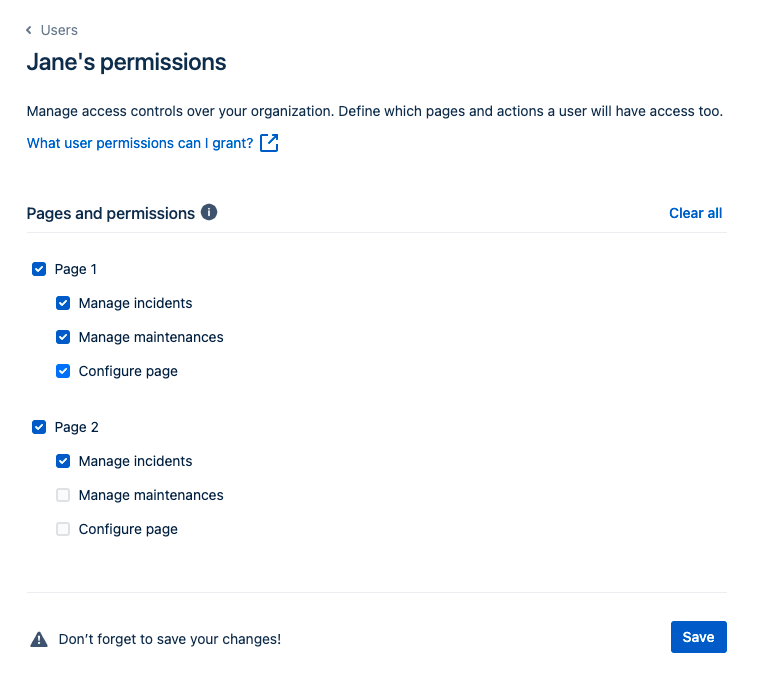
Task: Click Manage maintenances label under Page 2
Action: click(x=151, y=495)
